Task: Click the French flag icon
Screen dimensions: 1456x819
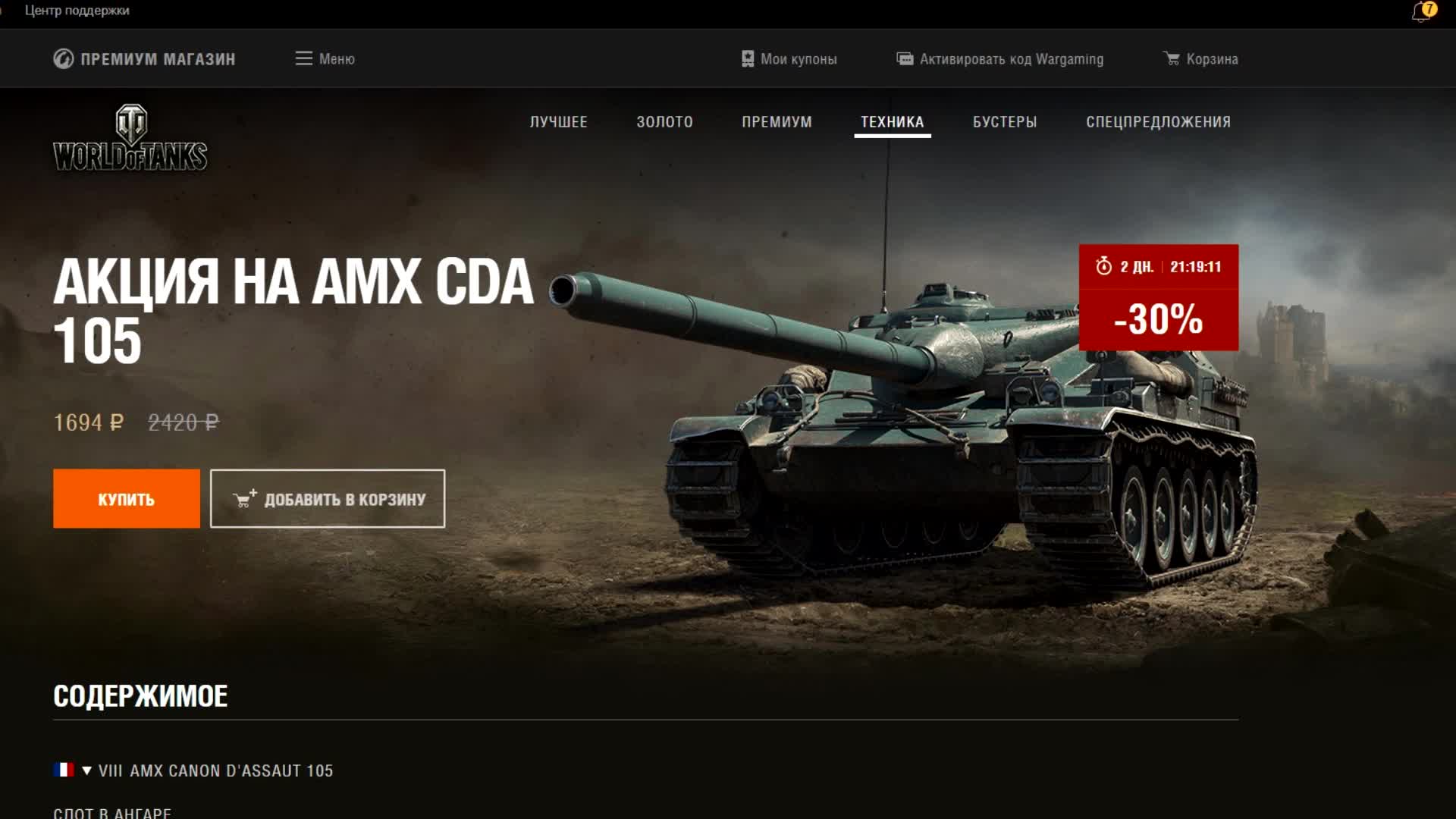Action: [64, 770]
